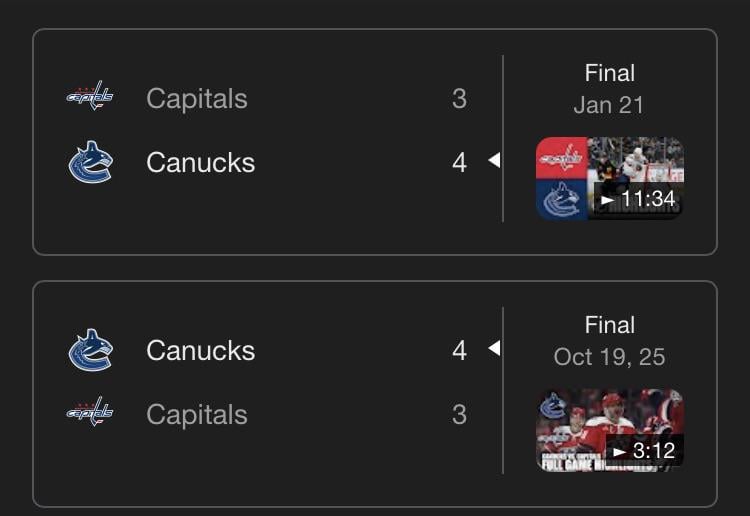Image resolution: width=750 pixels, height=516 pixels.
Task: Click the Capitals logo in the Oct 19 game
Action: pyautogui.click(x=90, y=413)
